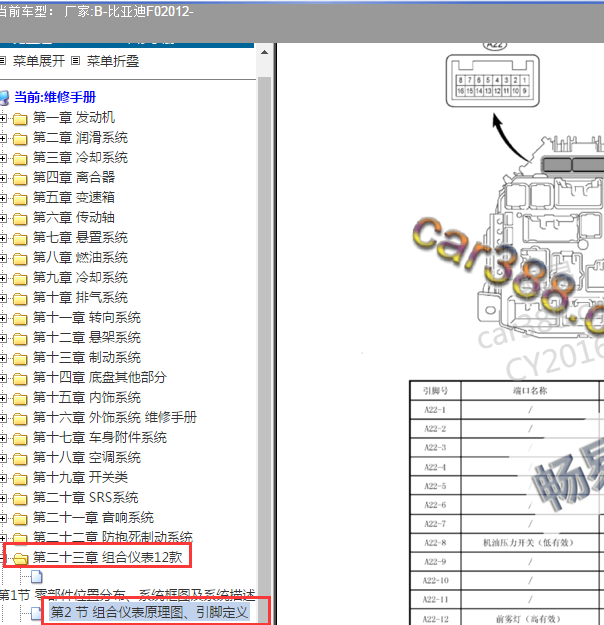Open chapter 第八章 燃油系统
Screen dimensions: 604x625
click(80, 257)
